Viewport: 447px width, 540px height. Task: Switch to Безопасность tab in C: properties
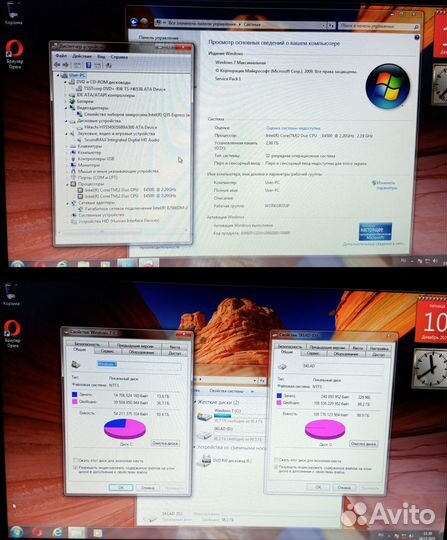coord(87,344)
